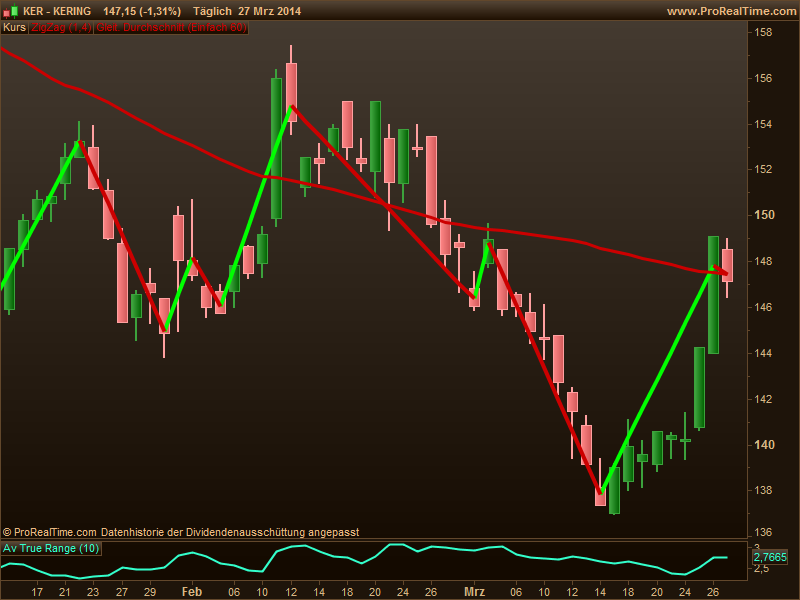Click the tall green candle at 12 Feb
800x600 pixels.
tap(276, 148)
